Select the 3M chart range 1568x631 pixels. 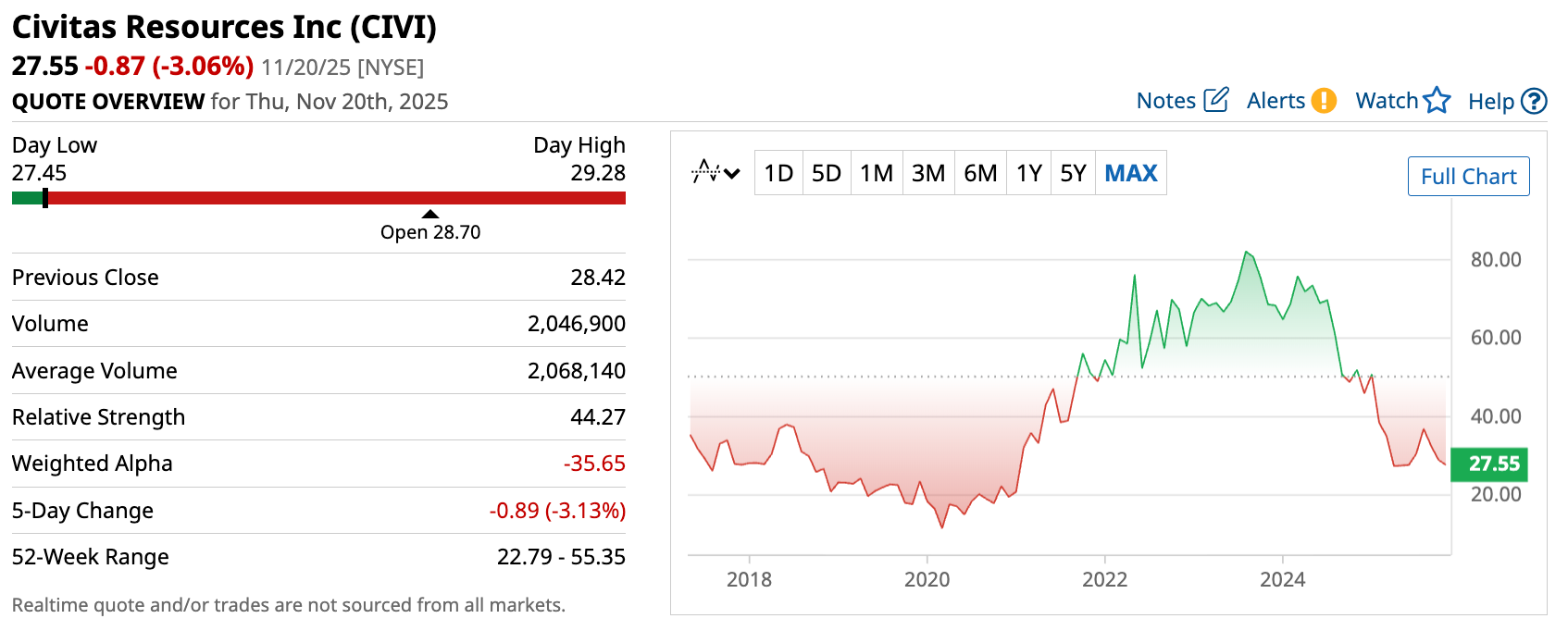coord(927,173)
